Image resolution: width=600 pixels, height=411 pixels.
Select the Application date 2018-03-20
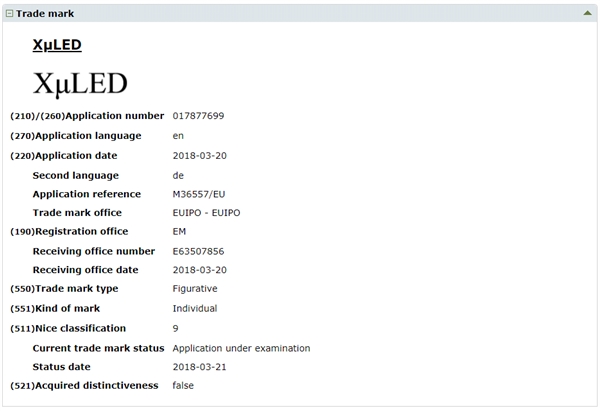[x=201, y=155]
